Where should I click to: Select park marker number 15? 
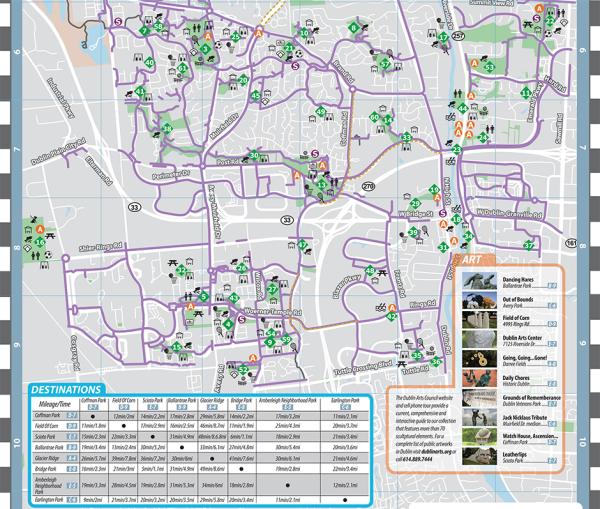[x=176, y=347]
